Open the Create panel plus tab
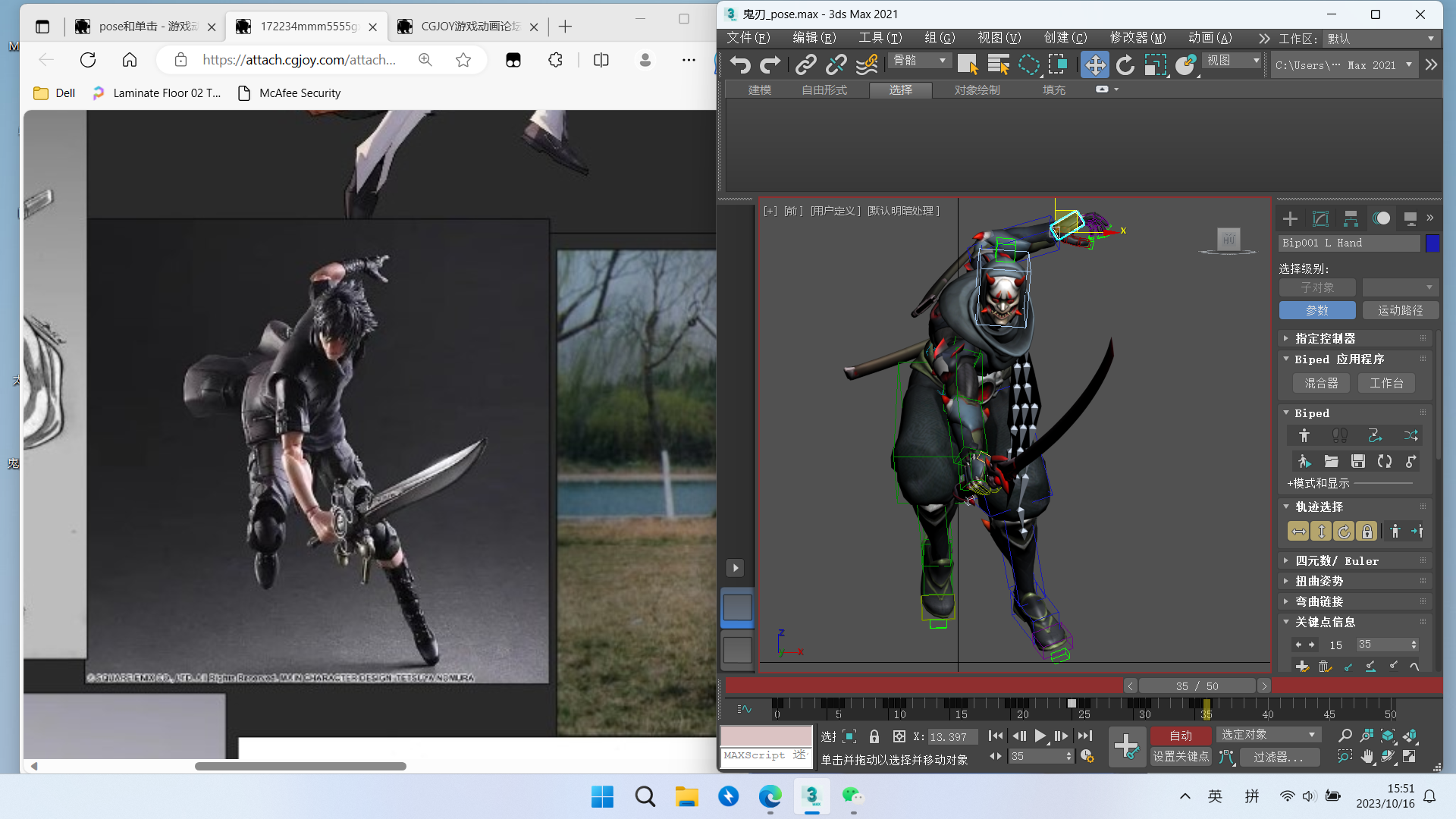Screen dimensions: 1456x819 click(1290, 218)
